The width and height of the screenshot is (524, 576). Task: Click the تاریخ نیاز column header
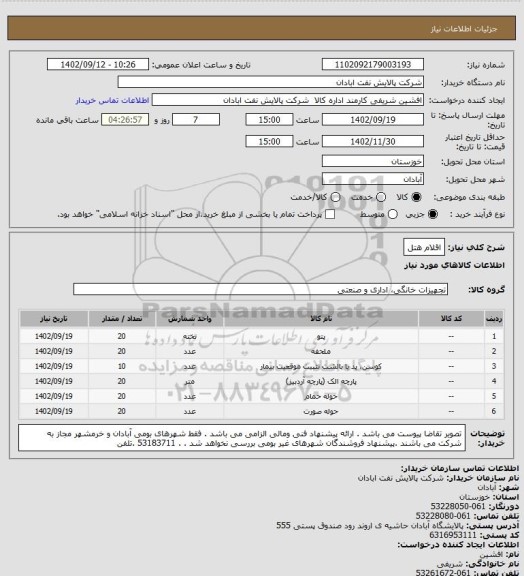tap(54, 319)
